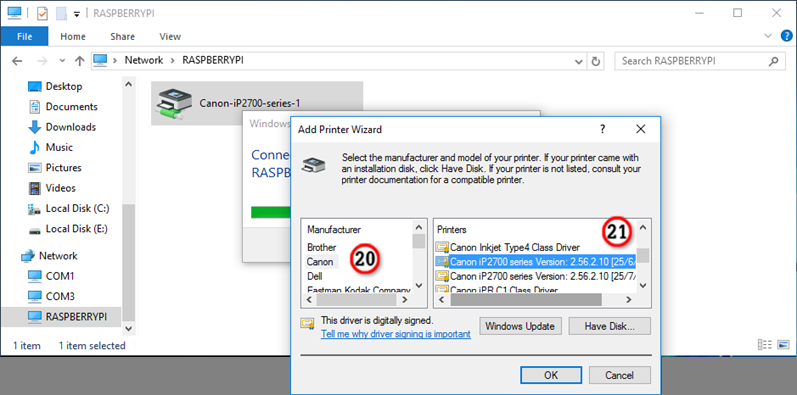Click the Have Disk button

[x=609, y=326]
